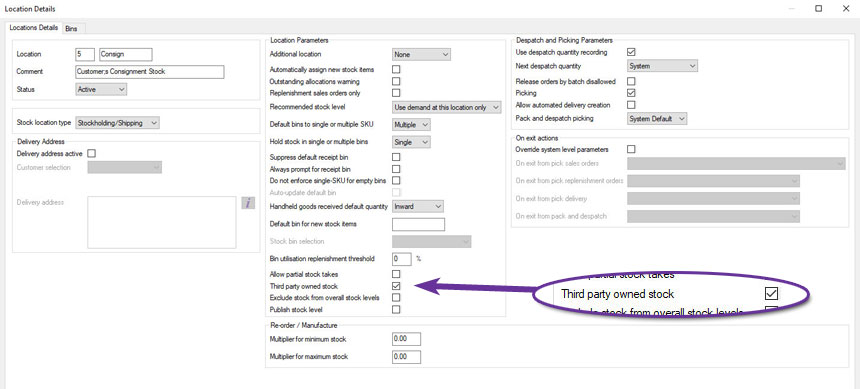Uncheck Use despatch quantity recording
This screenshot has height=389, width=860.
[x=631, y=52]
